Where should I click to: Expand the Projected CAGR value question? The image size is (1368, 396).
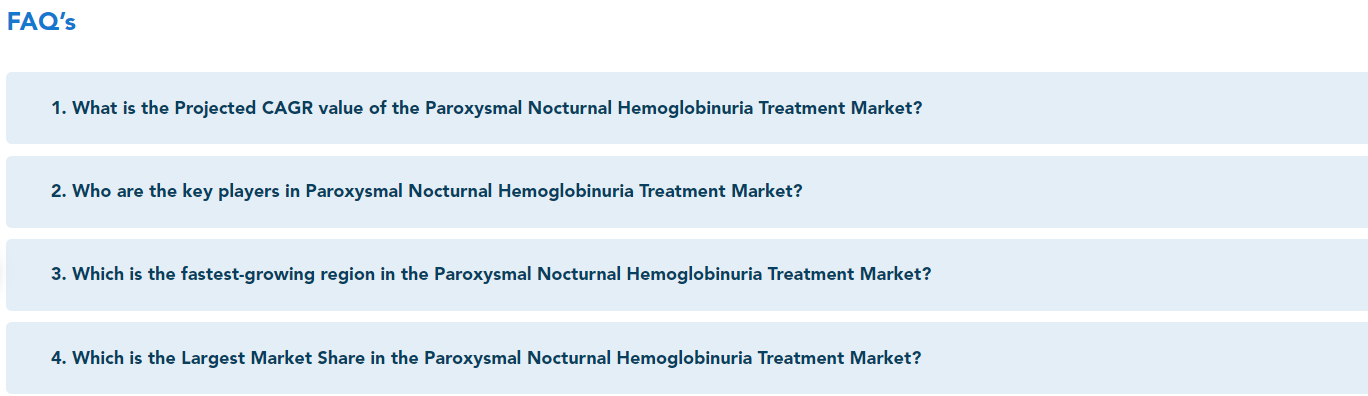click(687, 108)
